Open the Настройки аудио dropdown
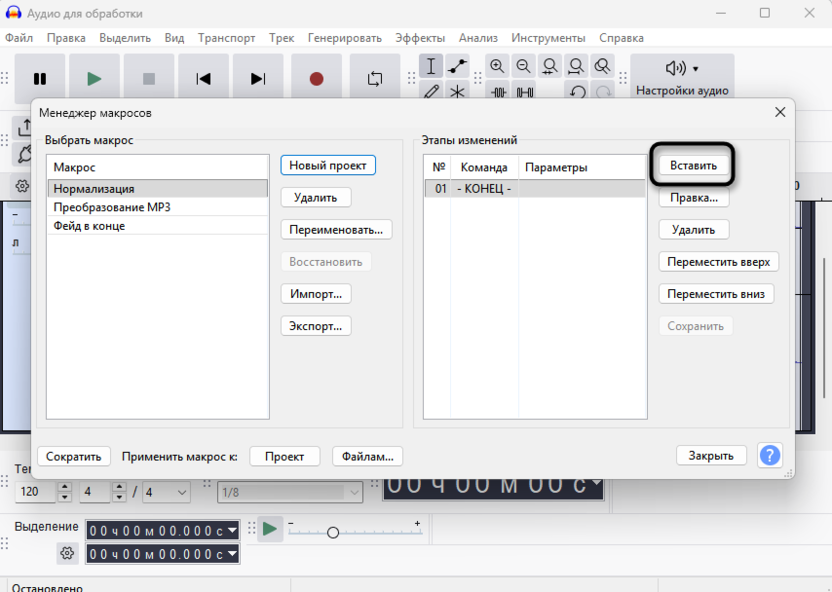 click(x=682, y=78)
